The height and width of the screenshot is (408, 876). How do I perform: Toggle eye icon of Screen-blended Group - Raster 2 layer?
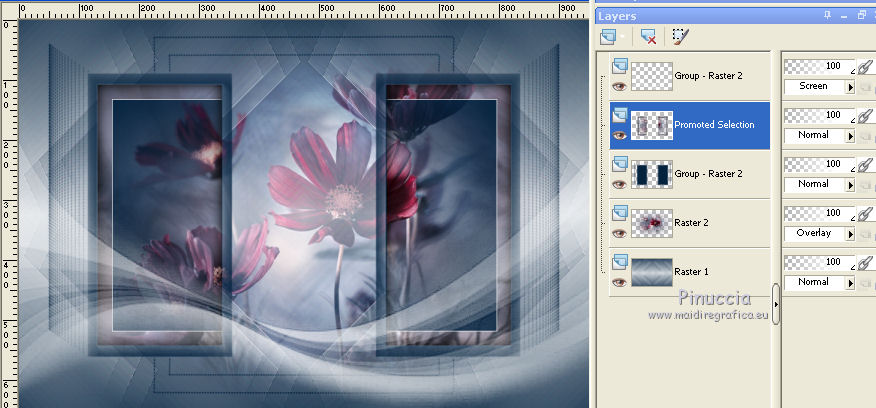pyautogui.click(x=619, y=87)
